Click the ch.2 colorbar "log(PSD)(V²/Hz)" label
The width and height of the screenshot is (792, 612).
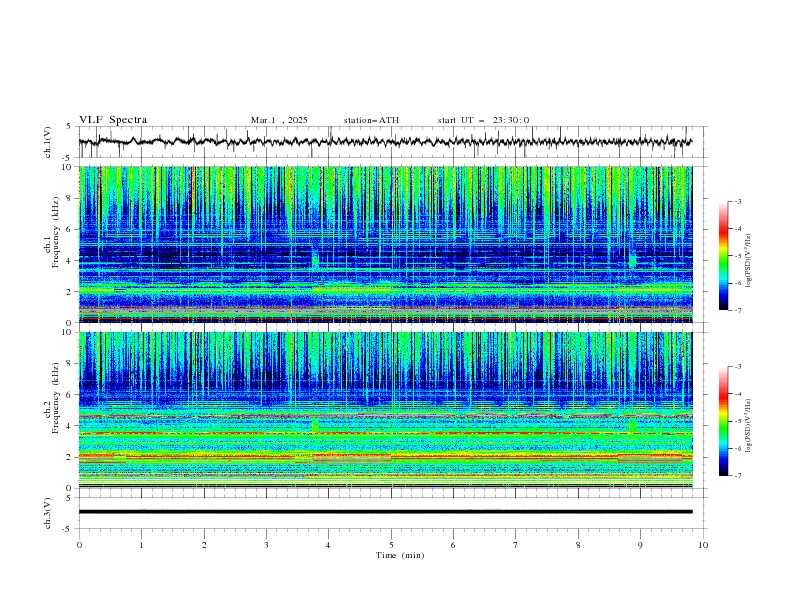click(x=749, y=425)
